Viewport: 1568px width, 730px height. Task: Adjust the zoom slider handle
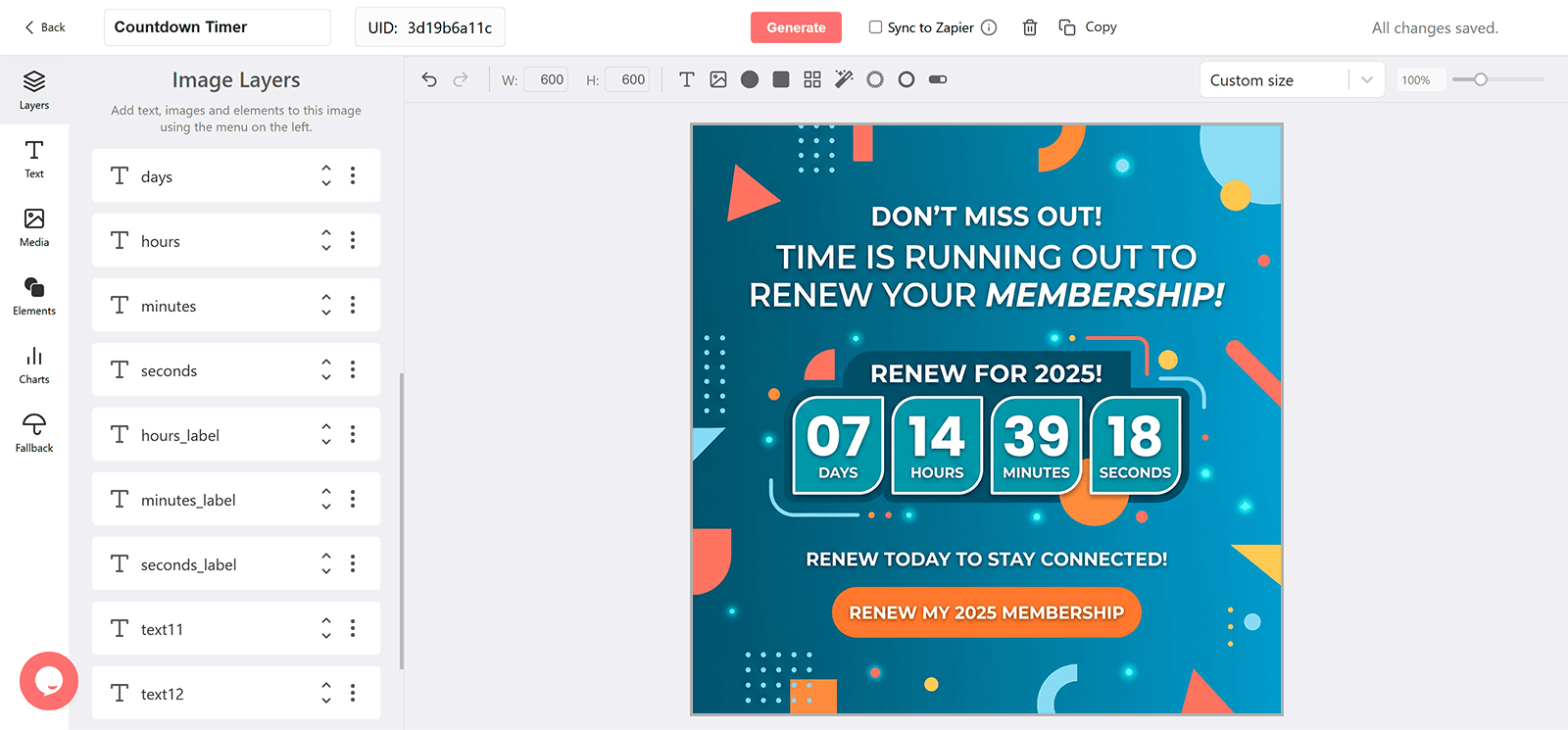pyautogui.click(x=1481, y=79)
